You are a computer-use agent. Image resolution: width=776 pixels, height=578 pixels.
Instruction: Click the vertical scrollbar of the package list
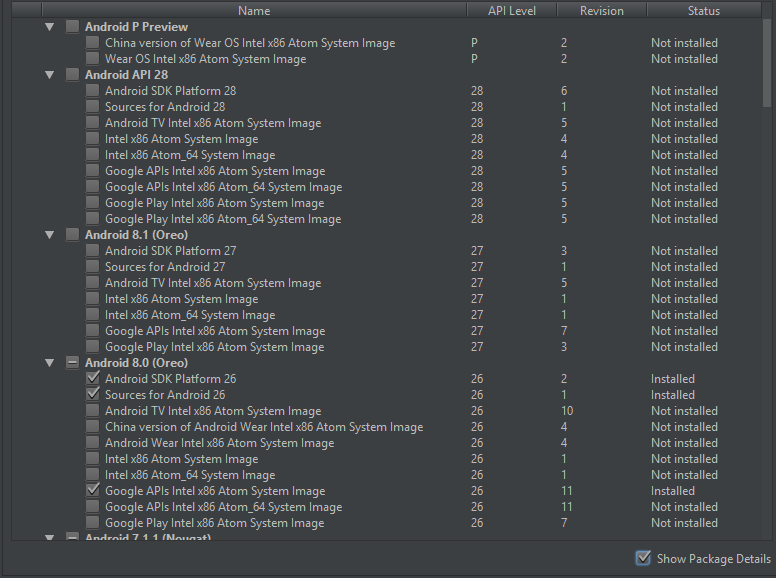tap(767, 60)
